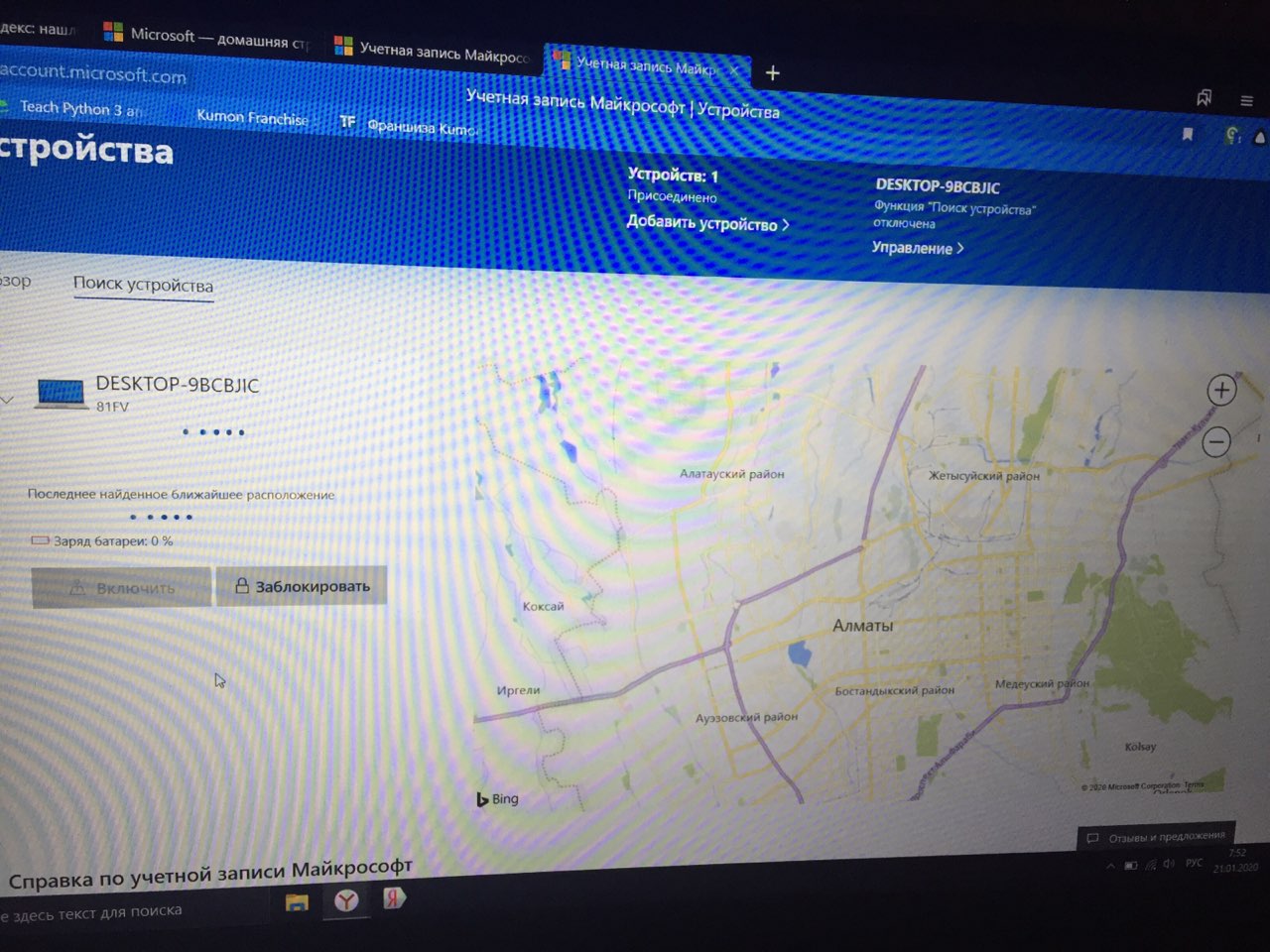
Task: Switch to the Microsoft — домашняя страница tab
Action: 208,37
